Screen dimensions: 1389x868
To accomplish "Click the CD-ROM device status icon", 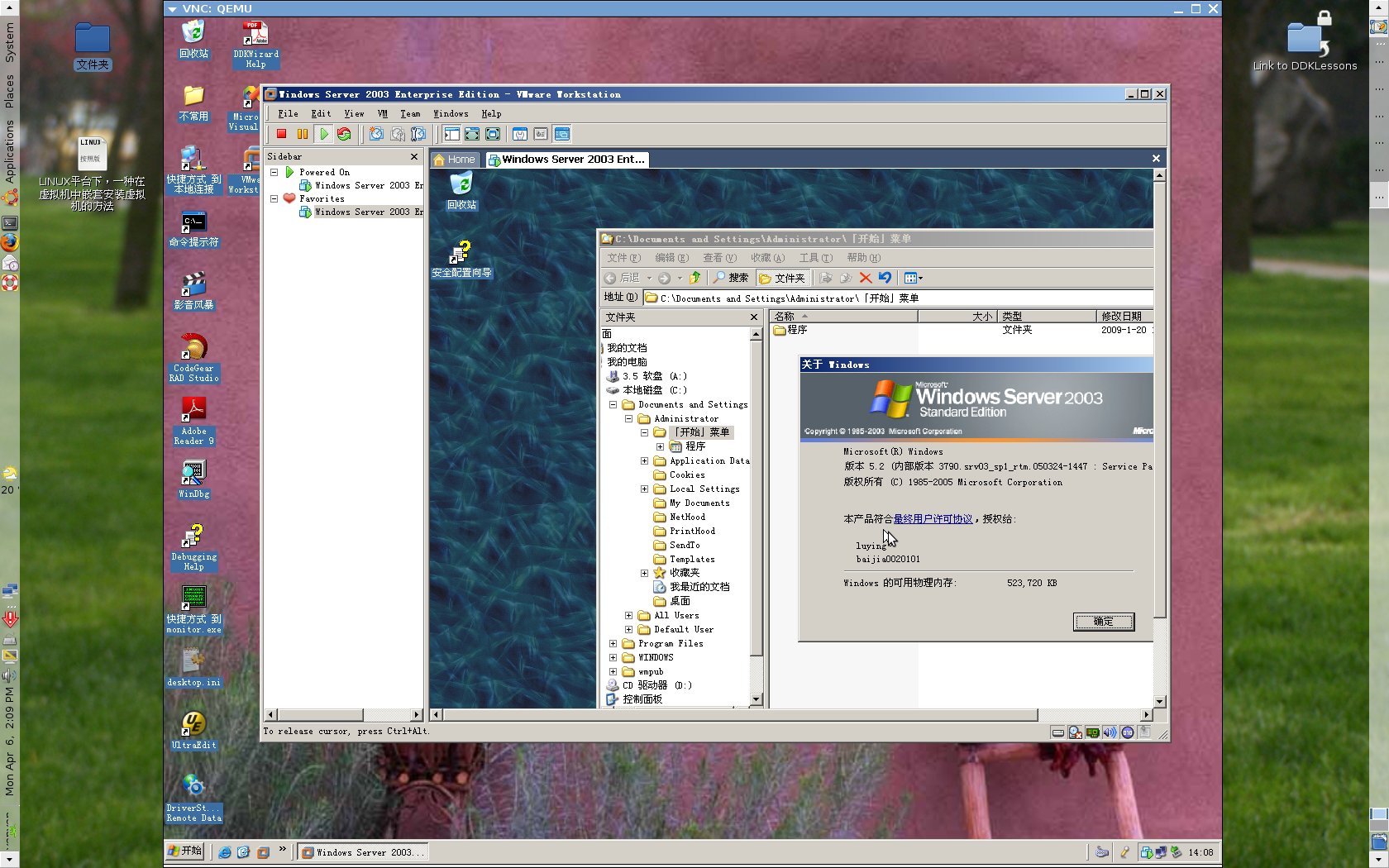I will click(1075, 732).
